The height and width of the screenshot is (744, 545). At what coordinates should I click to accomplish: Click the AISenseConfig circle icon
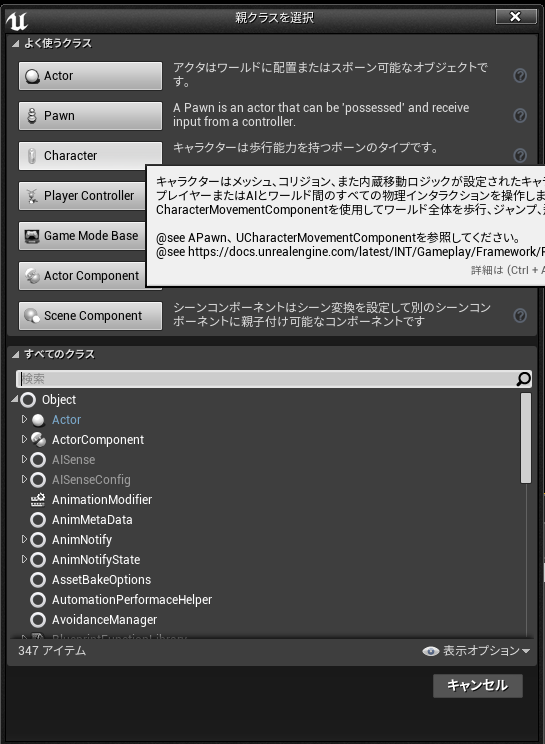[38, 480]
